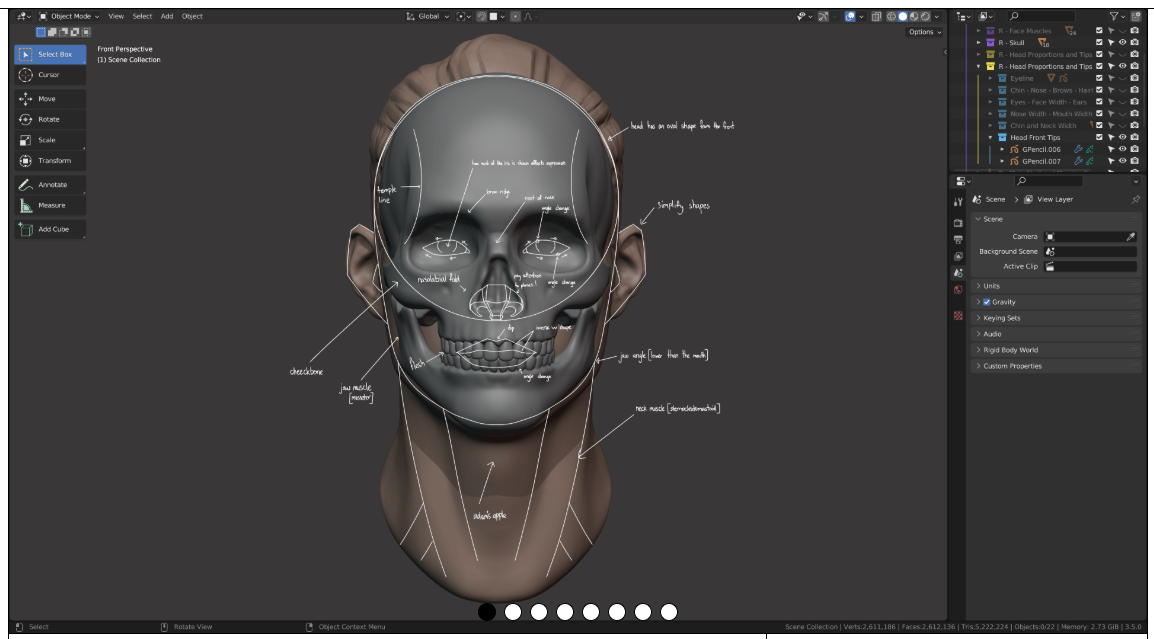Image resolution: width=1154 pixels, height=639 pixels.
Task: Hide the R - Skull collection
Action: click(1121, 41)
